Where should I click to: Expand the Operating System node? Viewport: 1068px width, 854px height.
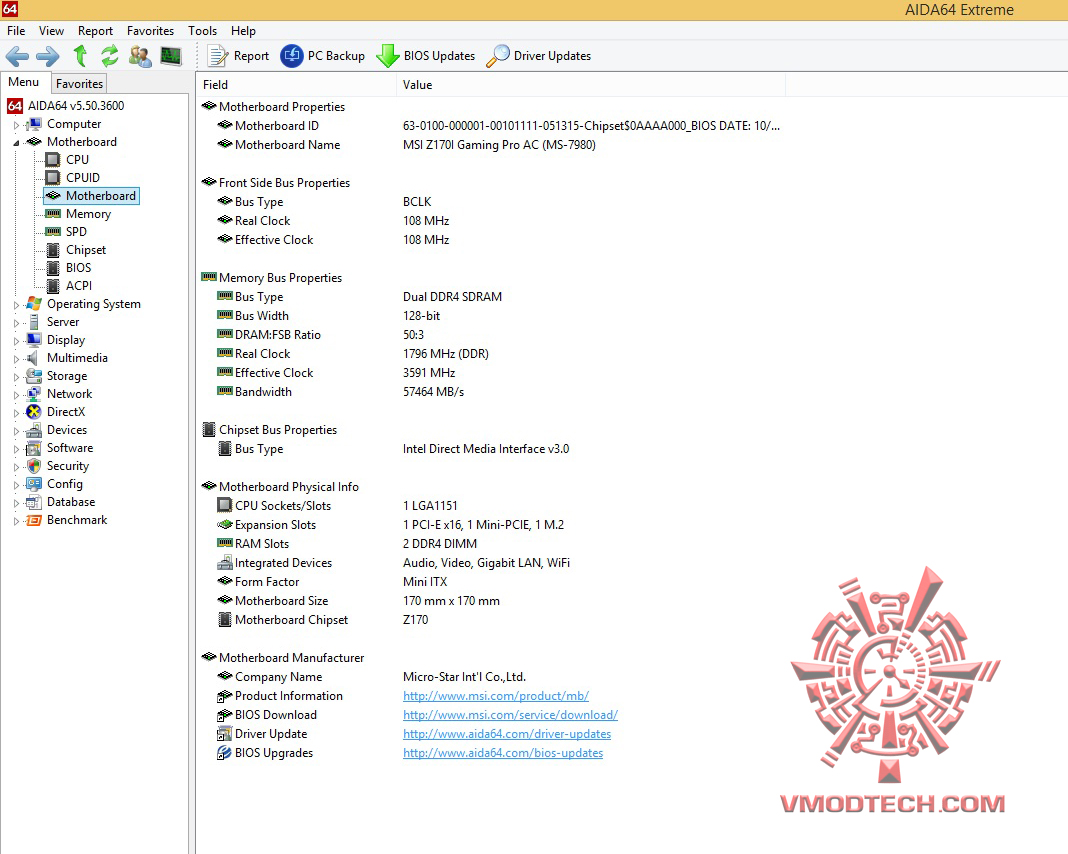[x=16, y=305]
